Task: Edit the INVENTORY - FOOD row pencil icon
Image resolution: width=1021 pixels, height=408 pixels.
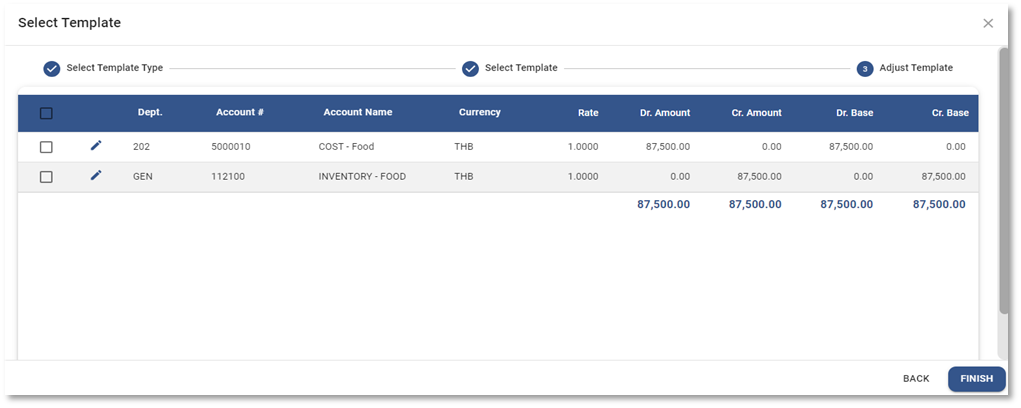Action: coord(96,176)
